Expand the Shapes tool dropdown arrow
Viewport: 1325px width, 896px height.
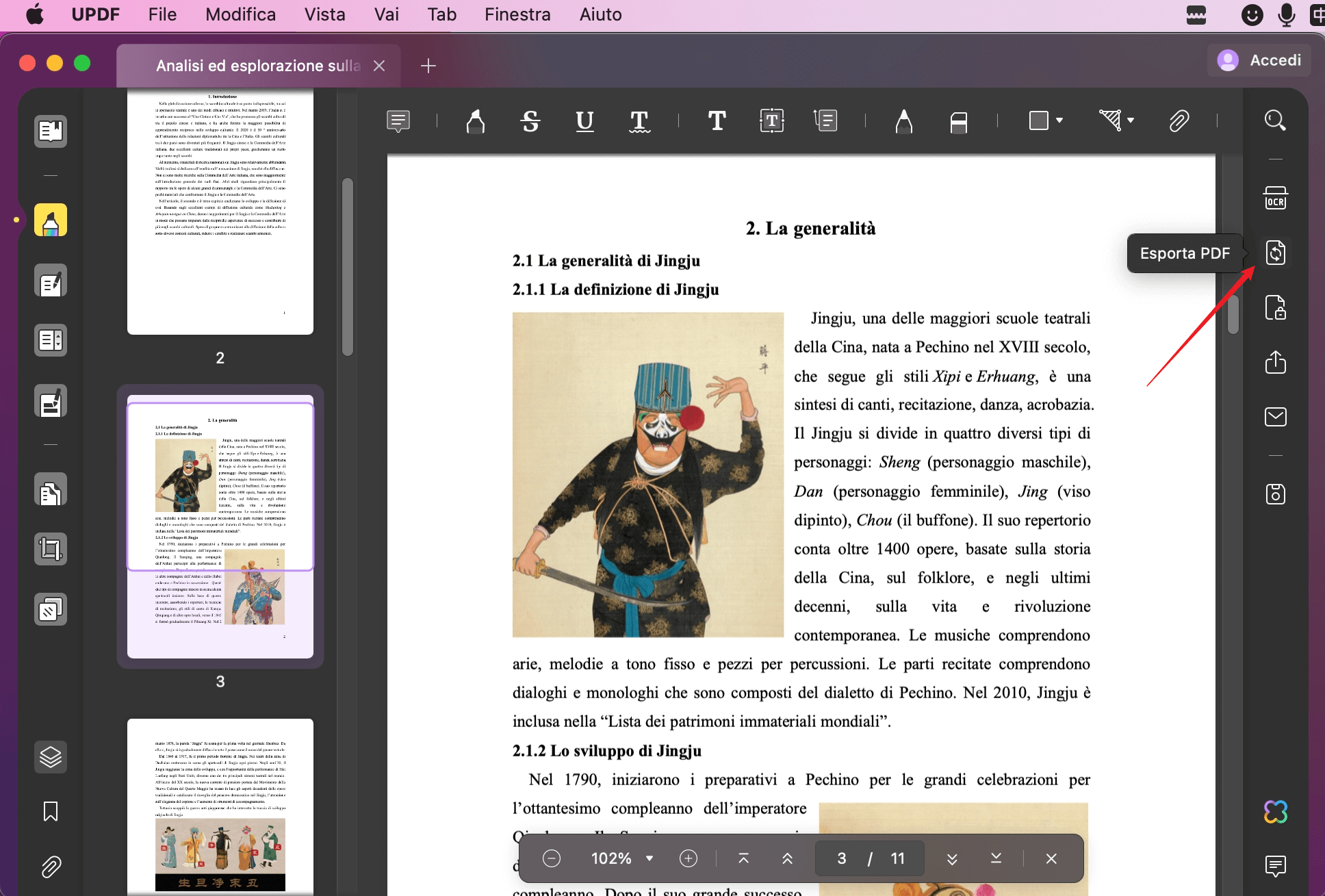1059,120
